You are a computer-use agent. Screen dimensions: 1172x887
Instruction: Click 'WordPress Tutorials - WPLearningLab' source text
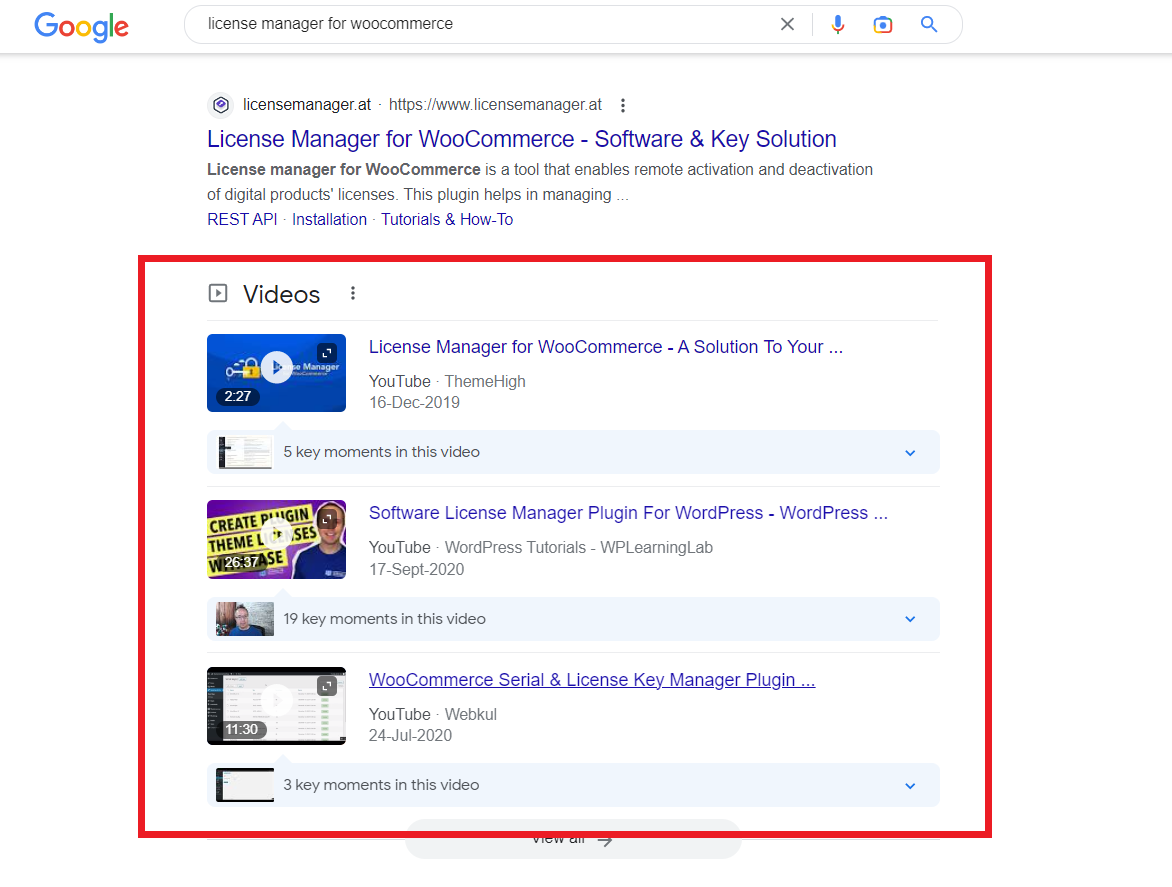[579, 548]
